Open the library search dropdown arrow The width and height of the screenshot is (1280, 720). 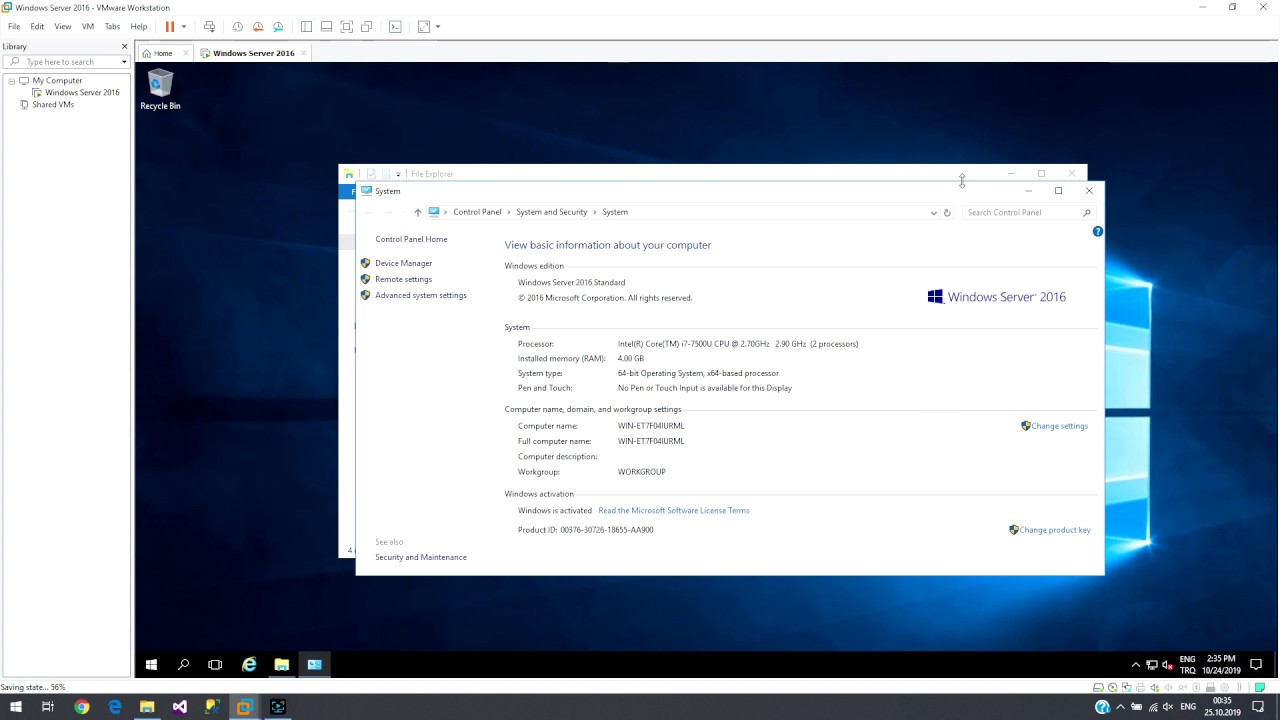point(124,62)
